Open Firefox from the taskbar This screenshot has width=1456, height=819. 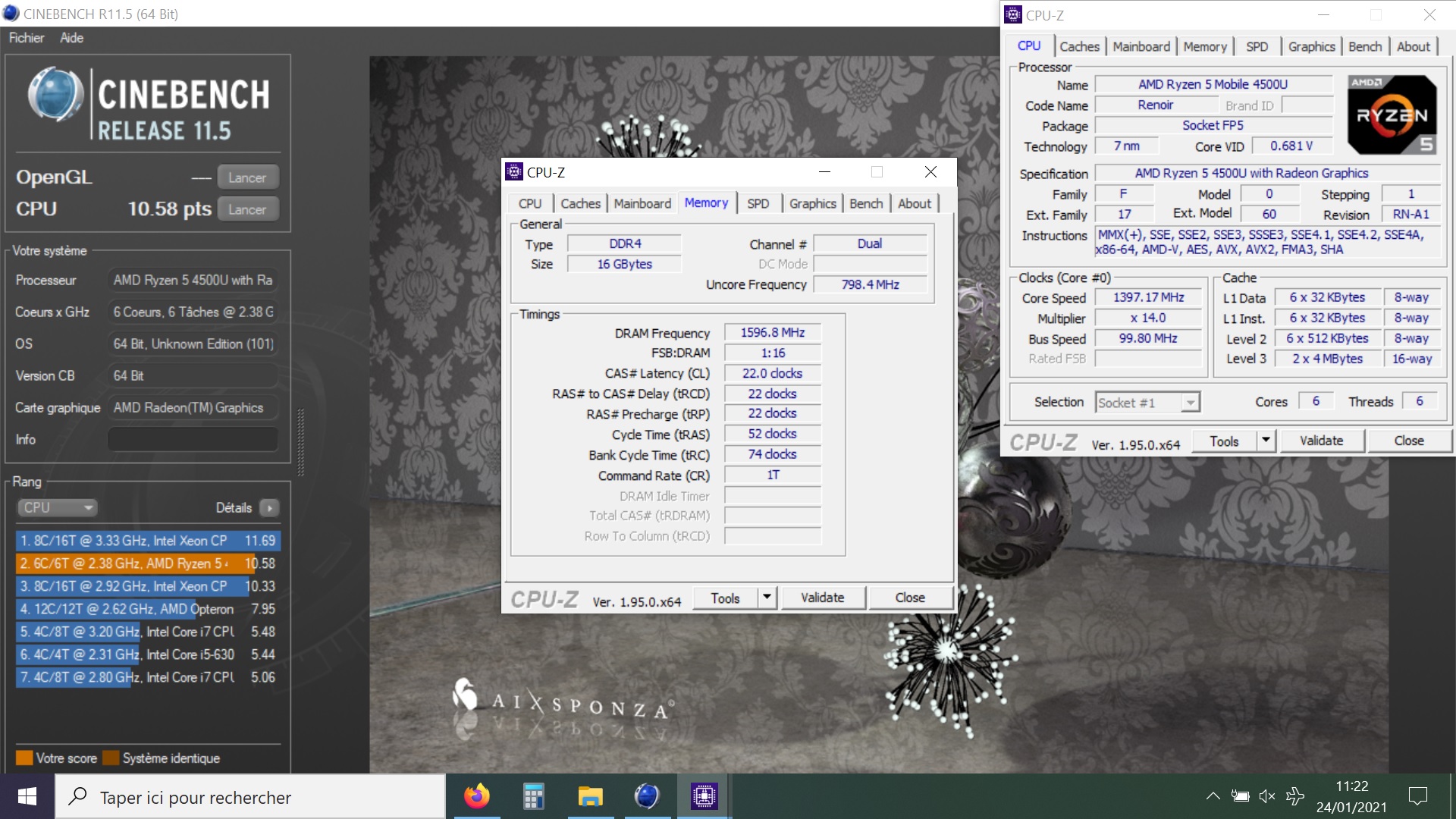point(477,796)
